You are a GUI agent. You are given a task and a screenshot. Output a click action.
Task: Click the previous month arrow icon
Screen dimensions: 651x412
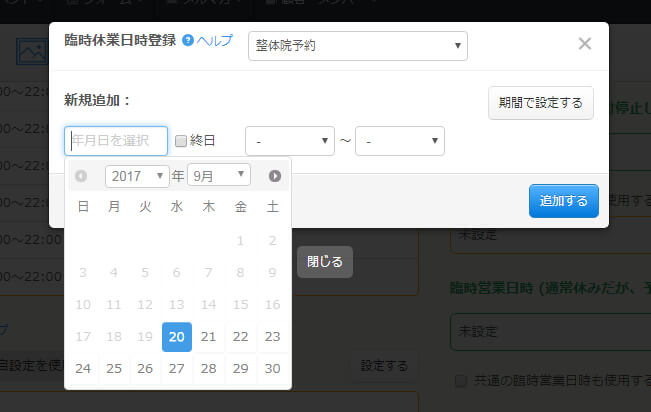click(81, 176)
